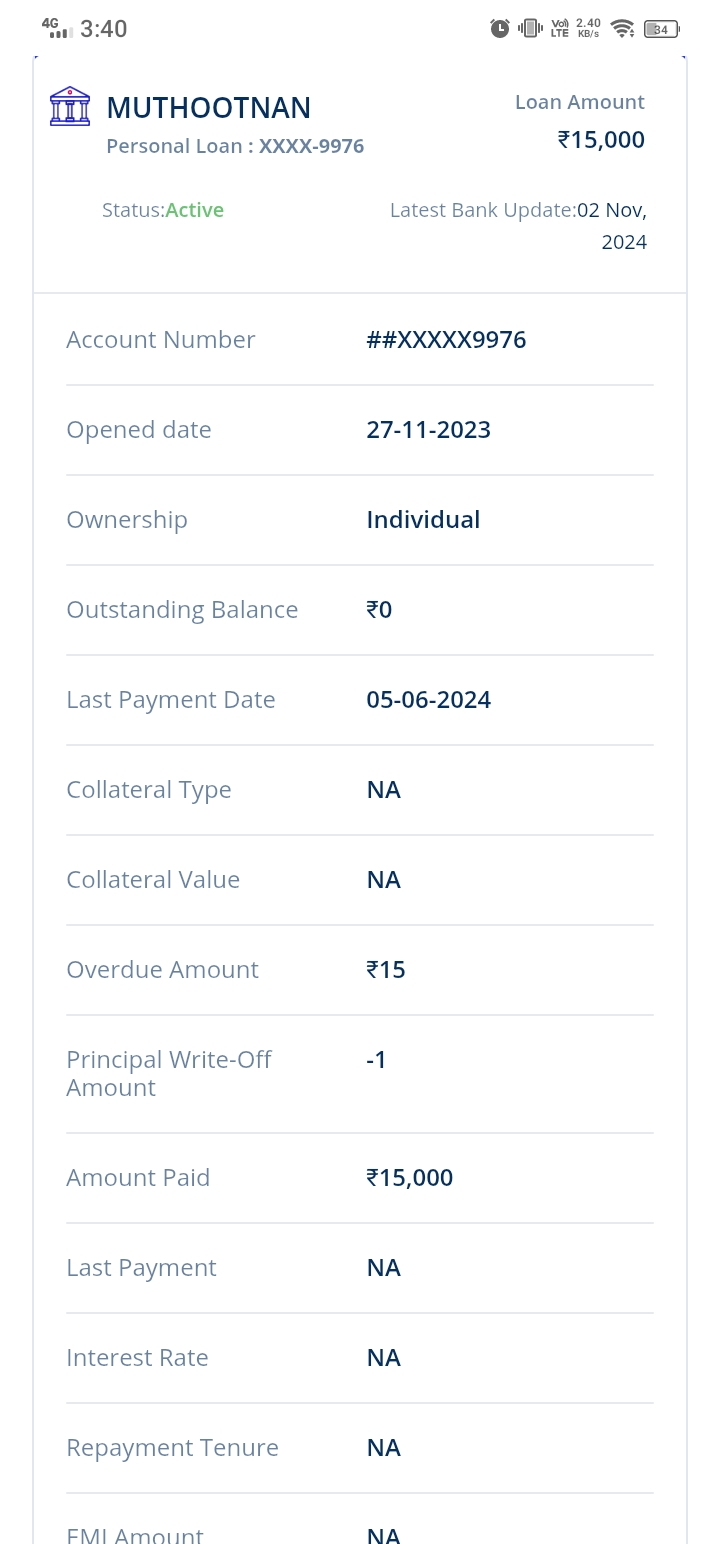The height and width of the screenshot is (1544, 720).
Task: Tap the ₹15,000 Loan Amount at top
Action: pos(601,140)
